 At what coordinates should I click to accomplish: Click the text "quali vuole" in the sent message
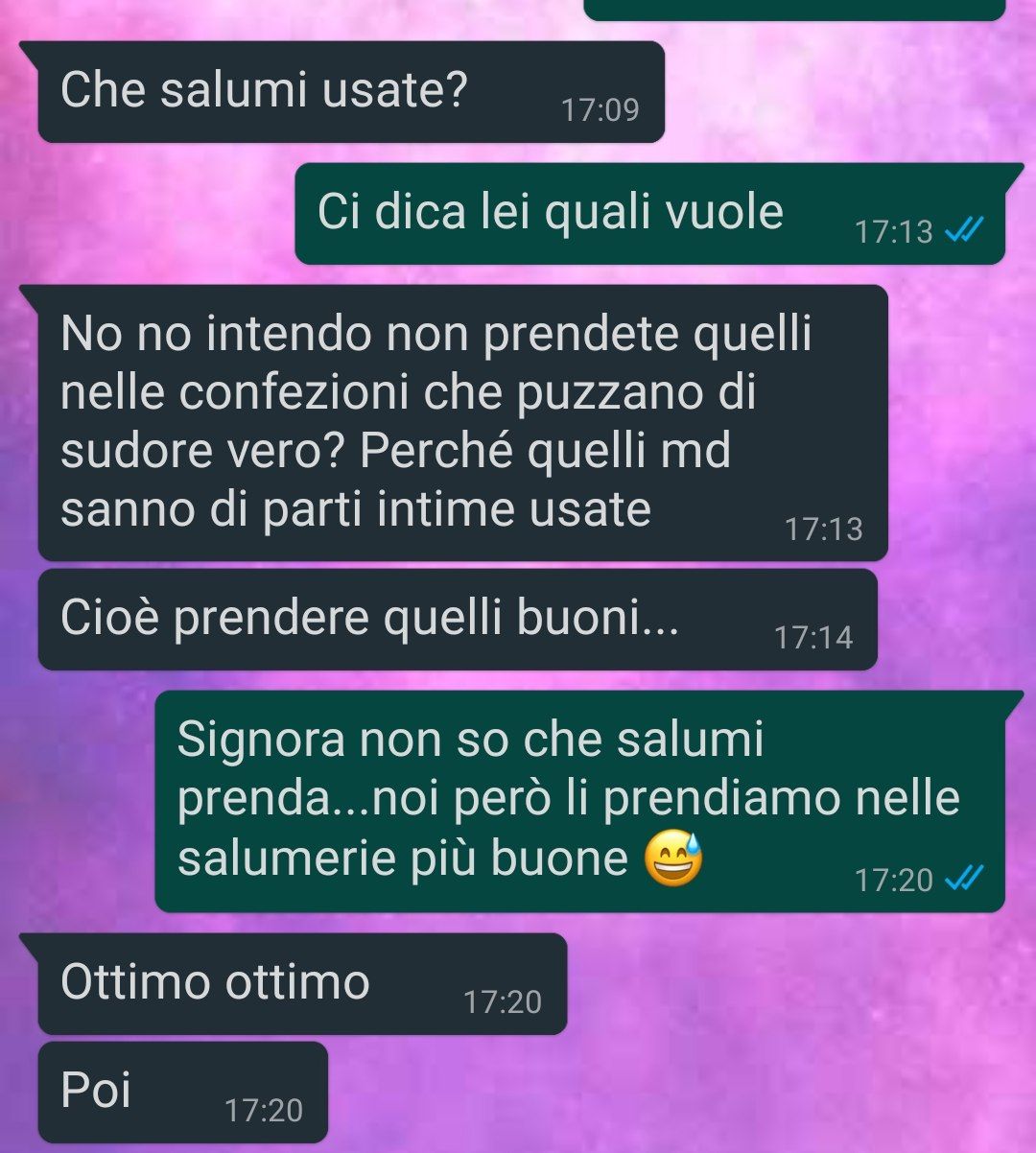[664, 212]
